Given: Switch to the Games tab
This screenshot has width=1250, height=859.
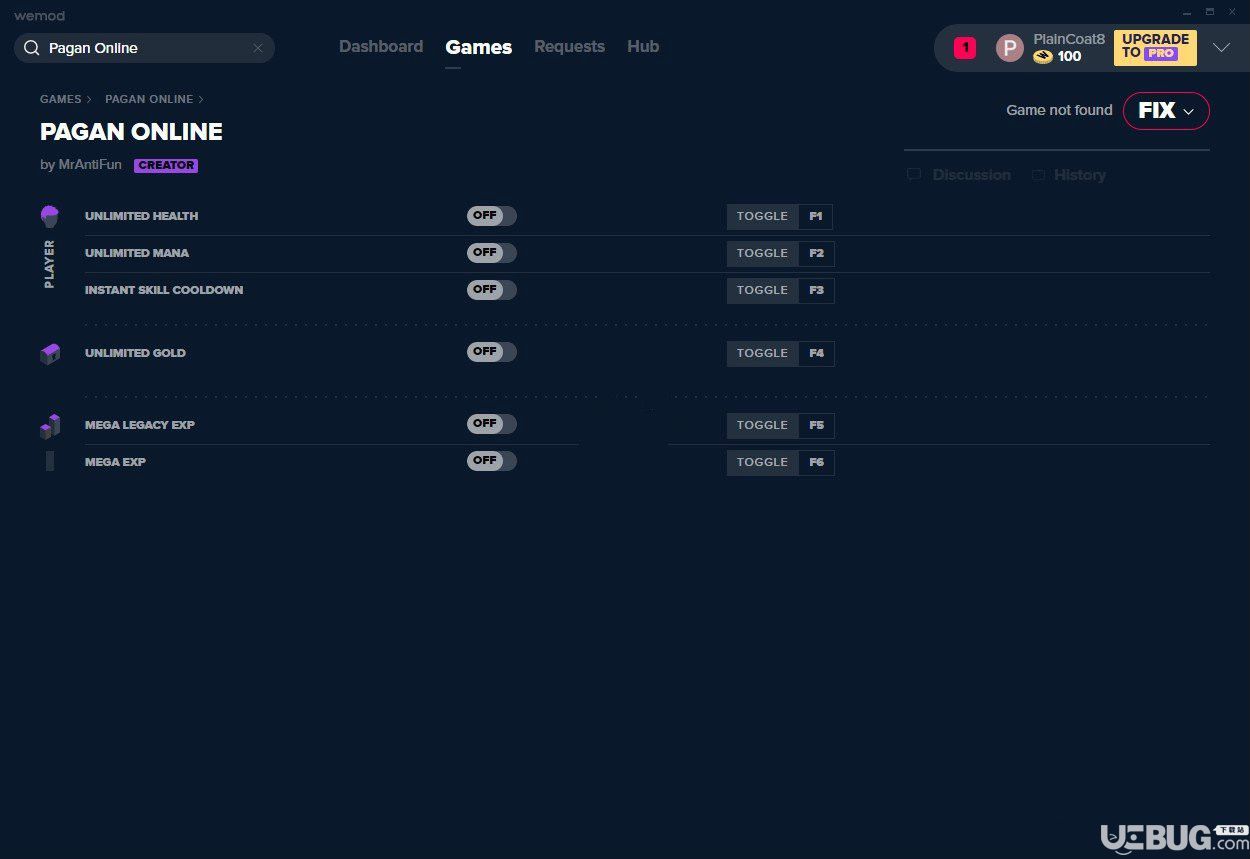Looking at the screenshot, I should coord(479,47).
